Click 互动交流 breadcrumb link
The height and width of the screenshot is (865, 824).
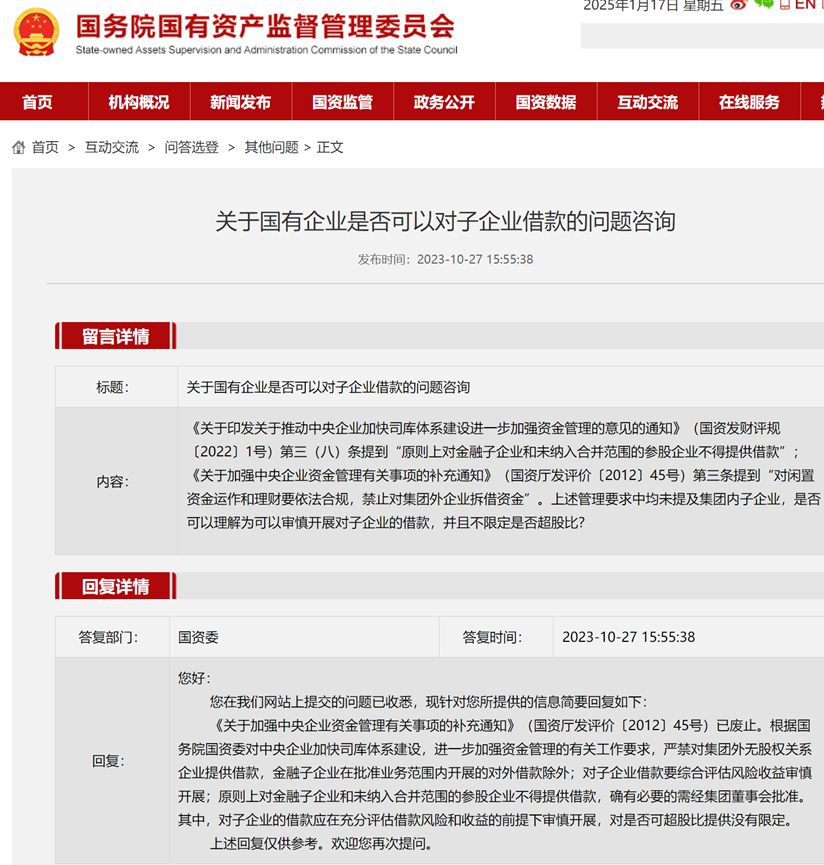click(x=111, y=147)
